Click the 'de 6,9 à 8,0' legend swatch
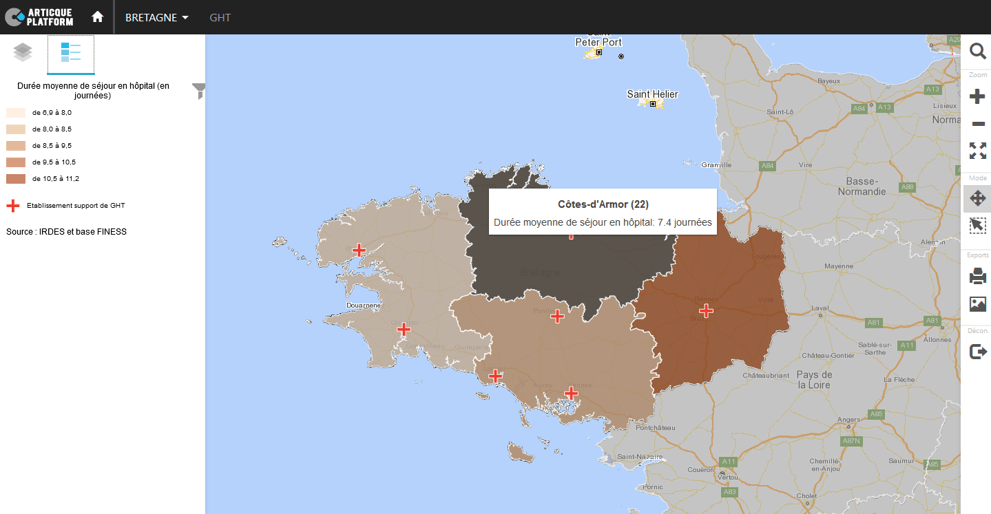Screen dimensions: 991x514 16,113
